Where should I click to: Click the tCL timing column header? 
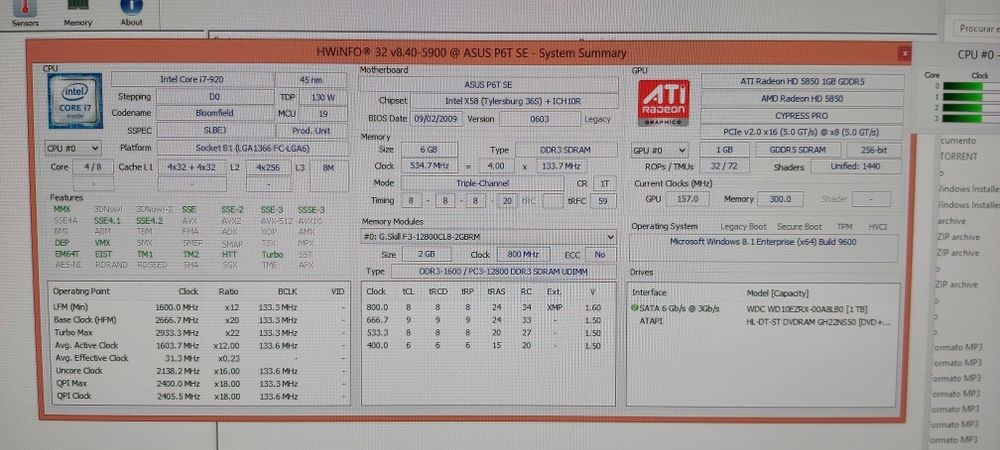coord(408,292)
